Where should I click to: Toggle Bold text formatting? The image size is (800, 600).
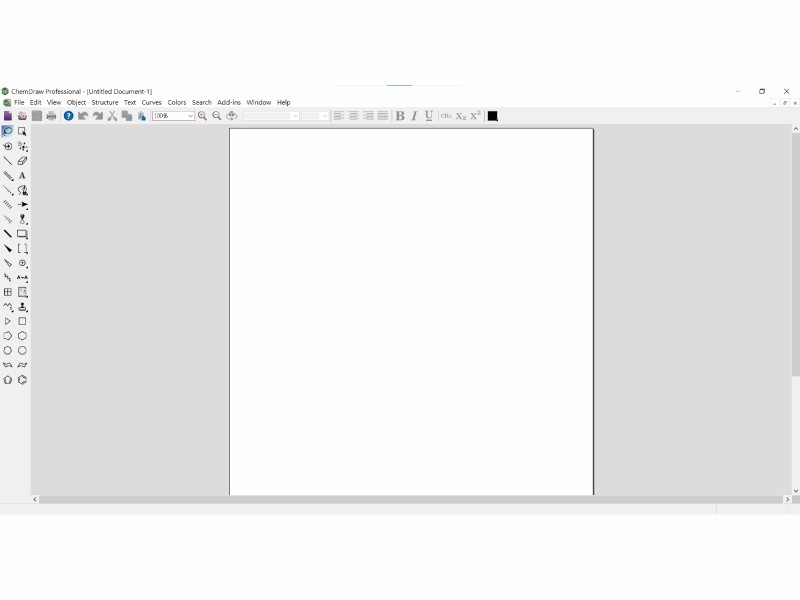(x=400, y=116)
